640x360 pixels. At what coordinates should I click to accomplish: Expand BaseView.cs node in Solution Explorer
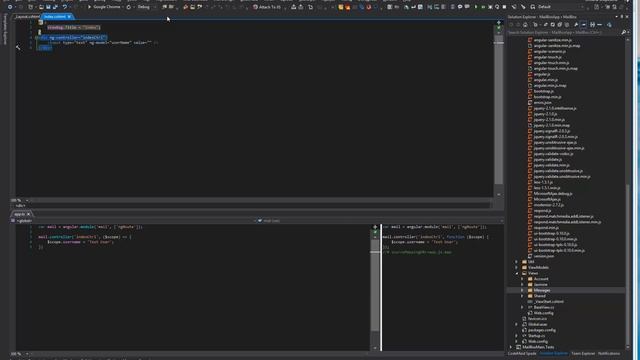[522, 307]
